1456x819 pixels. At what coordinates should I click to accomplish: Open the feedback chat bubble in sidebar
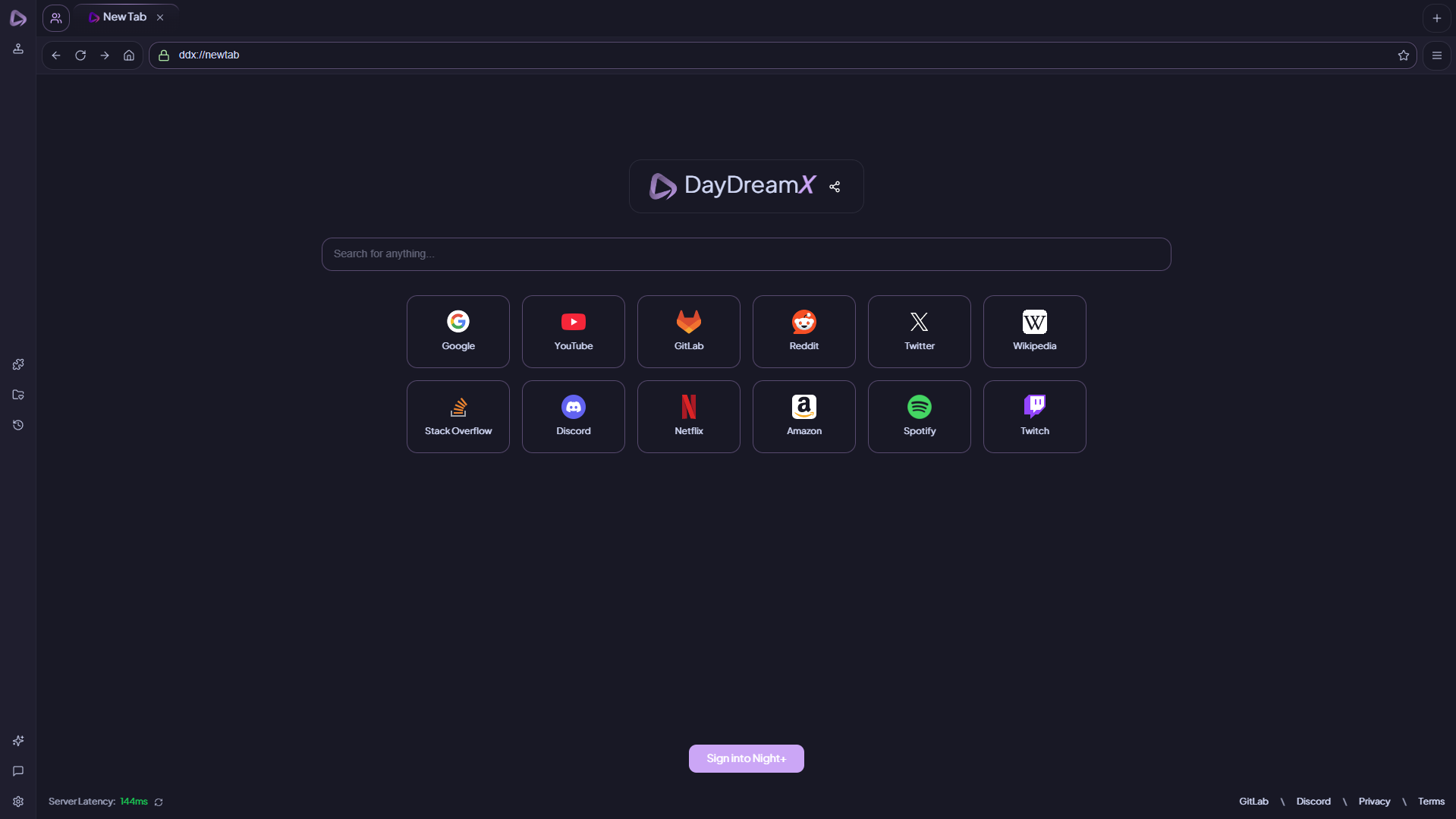pos(18,771)
